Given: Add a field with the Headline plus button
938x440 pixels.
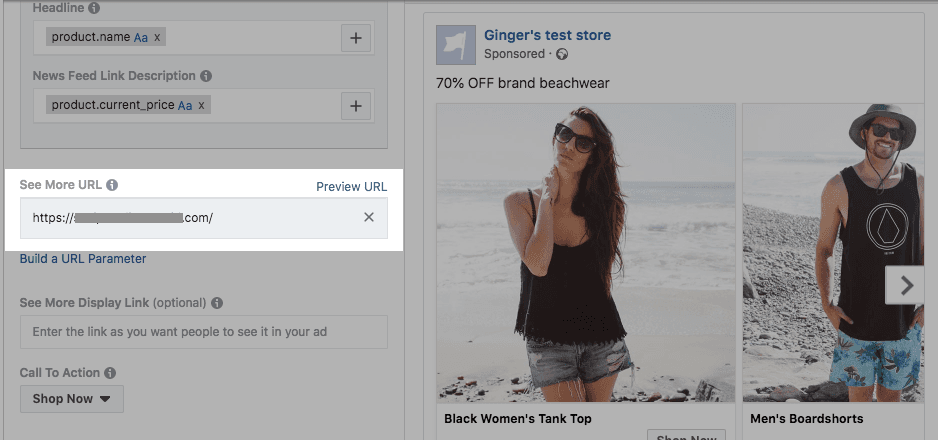Looking at the screenshot, I should pyautogui.click(x=356, y=38).
